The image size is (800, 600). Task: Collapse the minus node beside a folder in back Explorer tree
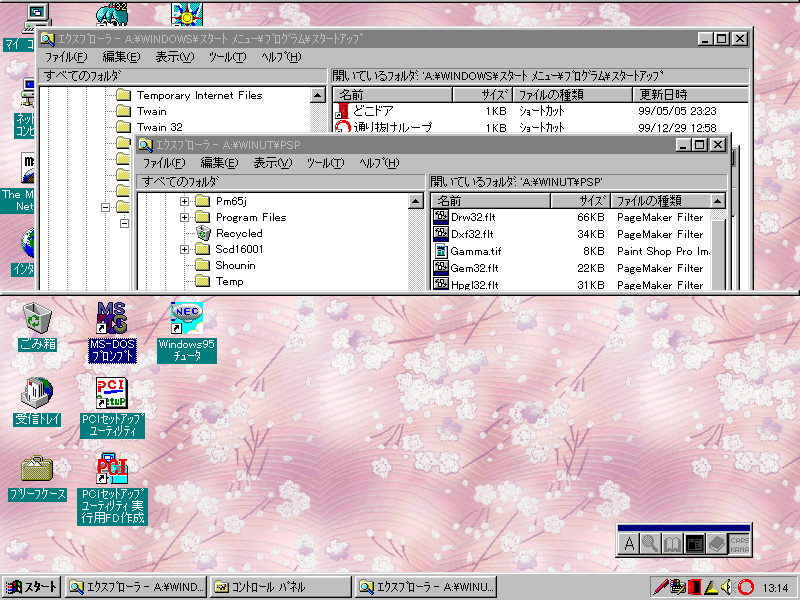[105, 207]
